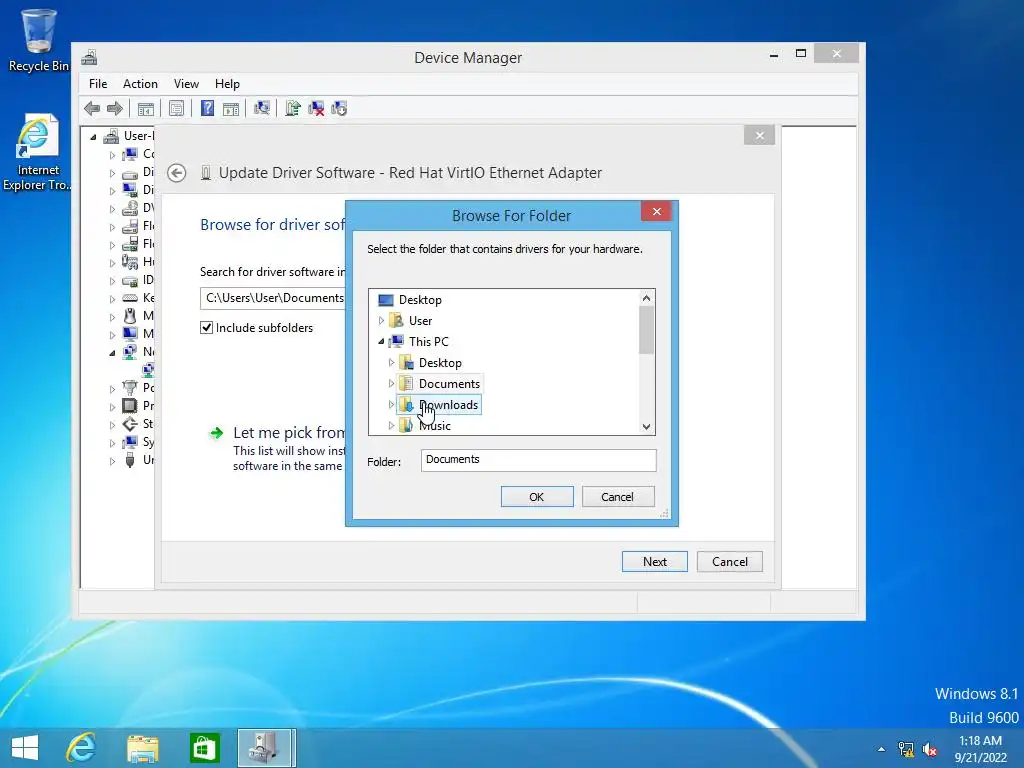Click Cancel in the Update Driver wizard
Image resolution: width=1024 pixels, height=768 pixels.
pyautogui.click(x=729, y=562)
